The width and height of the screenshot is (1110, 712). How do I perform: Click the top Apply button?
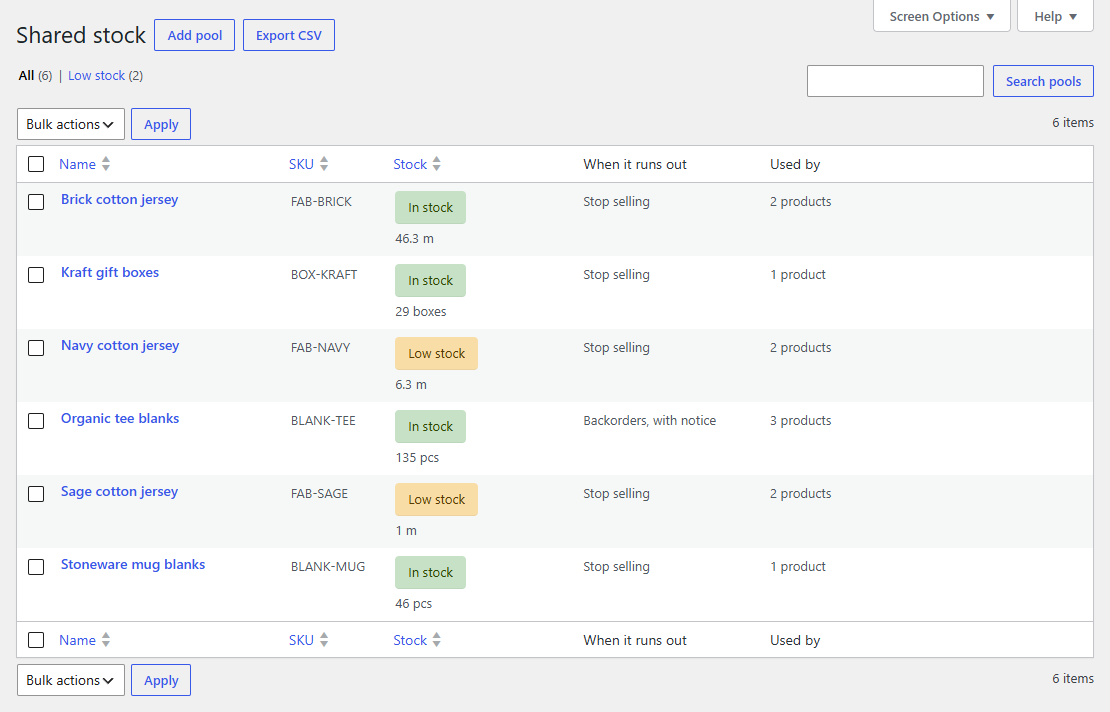(x=161, y=124)
